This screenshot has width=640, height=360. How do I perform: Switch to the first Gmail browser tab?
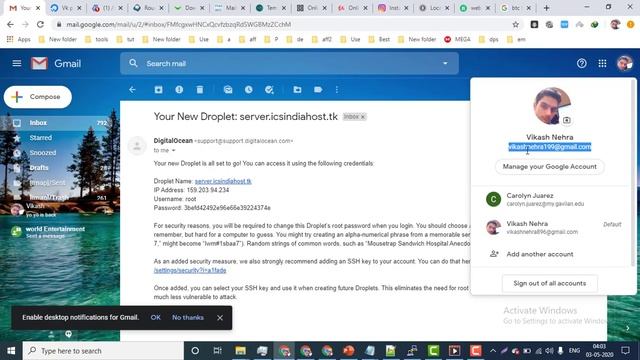pyautogui.click(x=24, y=8)
